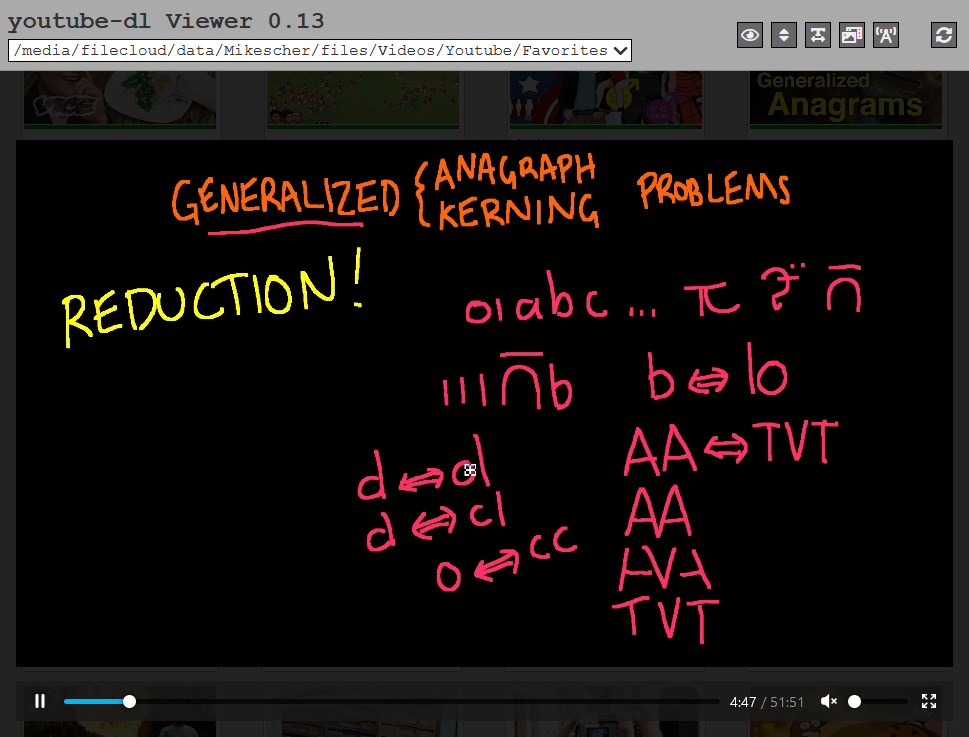Click the Generalized Anagrams thumbnail
Viewport: 969px width, 737px height.
tap(845, 99)
